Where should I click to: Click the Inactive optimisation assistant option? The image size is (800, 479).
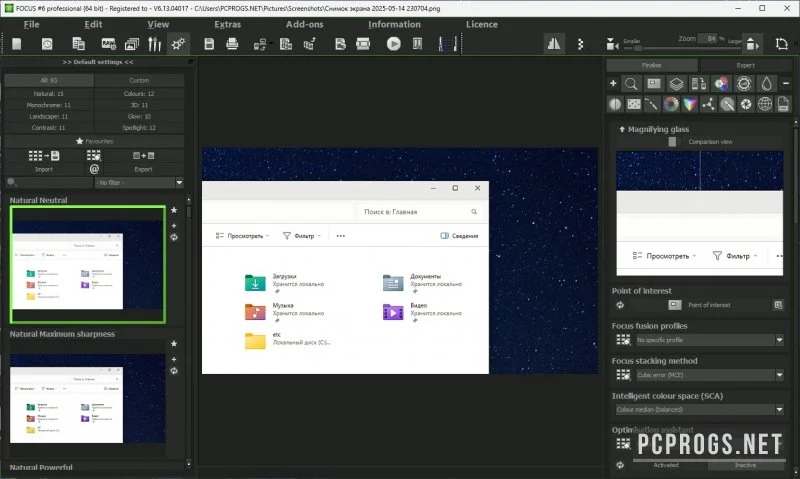tap(745, 465)
